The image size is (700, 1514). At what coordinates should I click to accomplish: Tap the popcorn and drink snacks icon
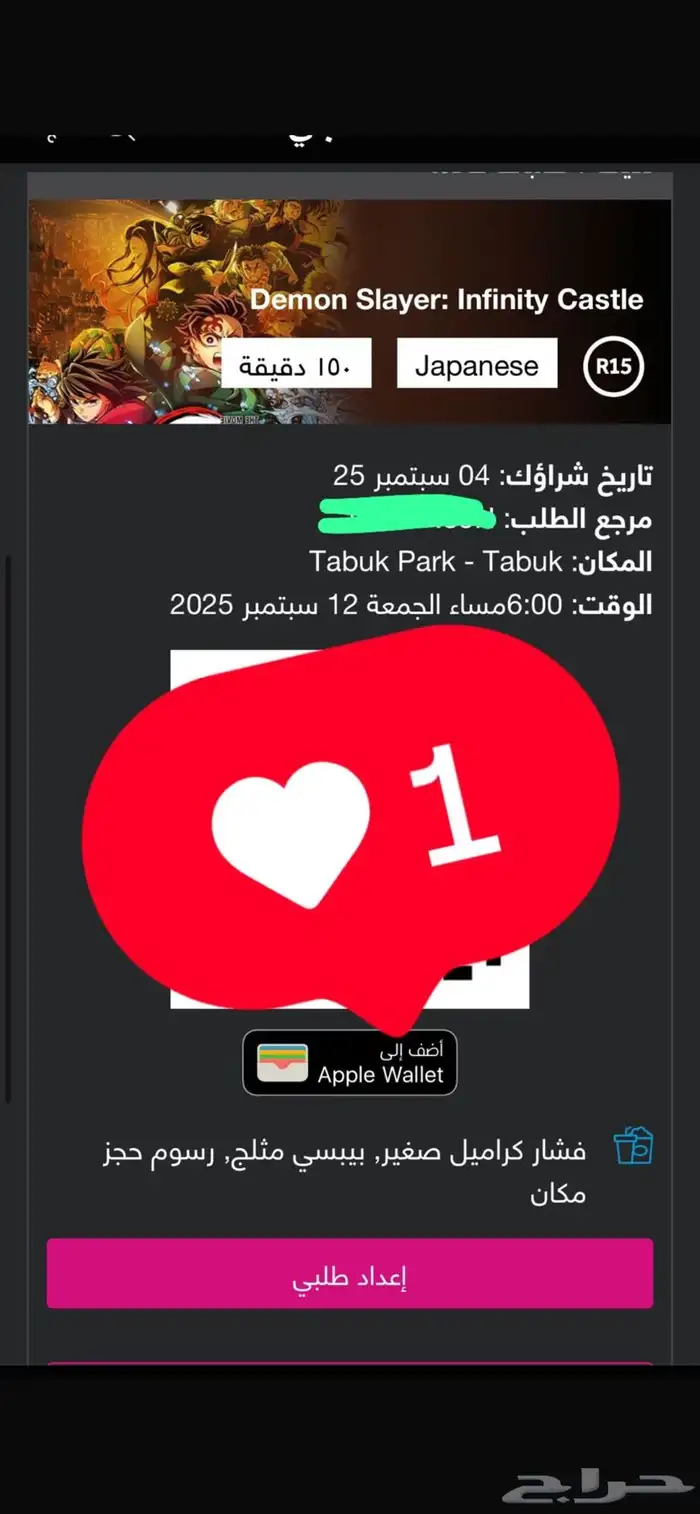pos(633,1145)
